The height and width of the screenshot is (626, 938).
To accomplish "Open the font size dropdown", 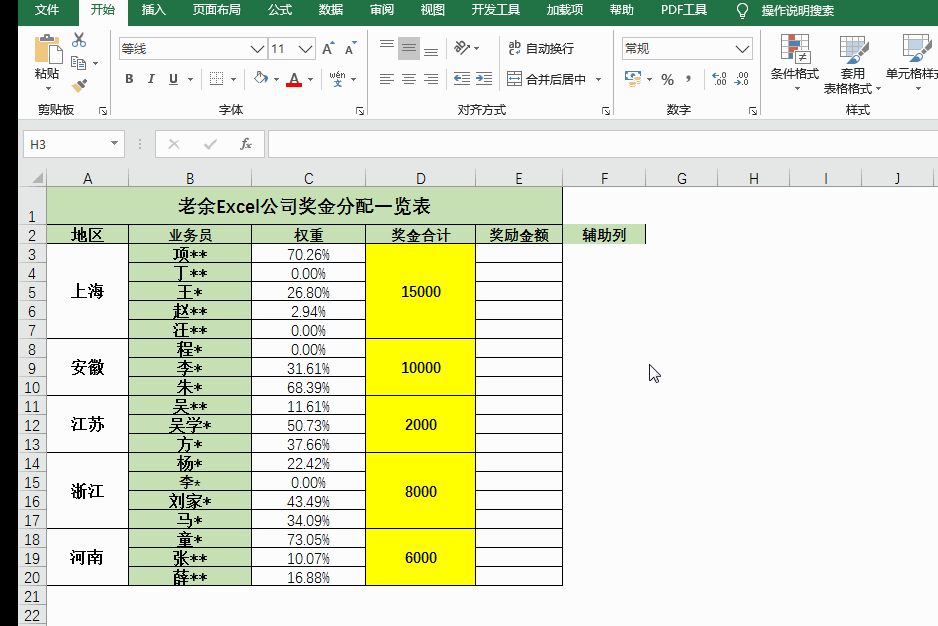I will (306, 49).
